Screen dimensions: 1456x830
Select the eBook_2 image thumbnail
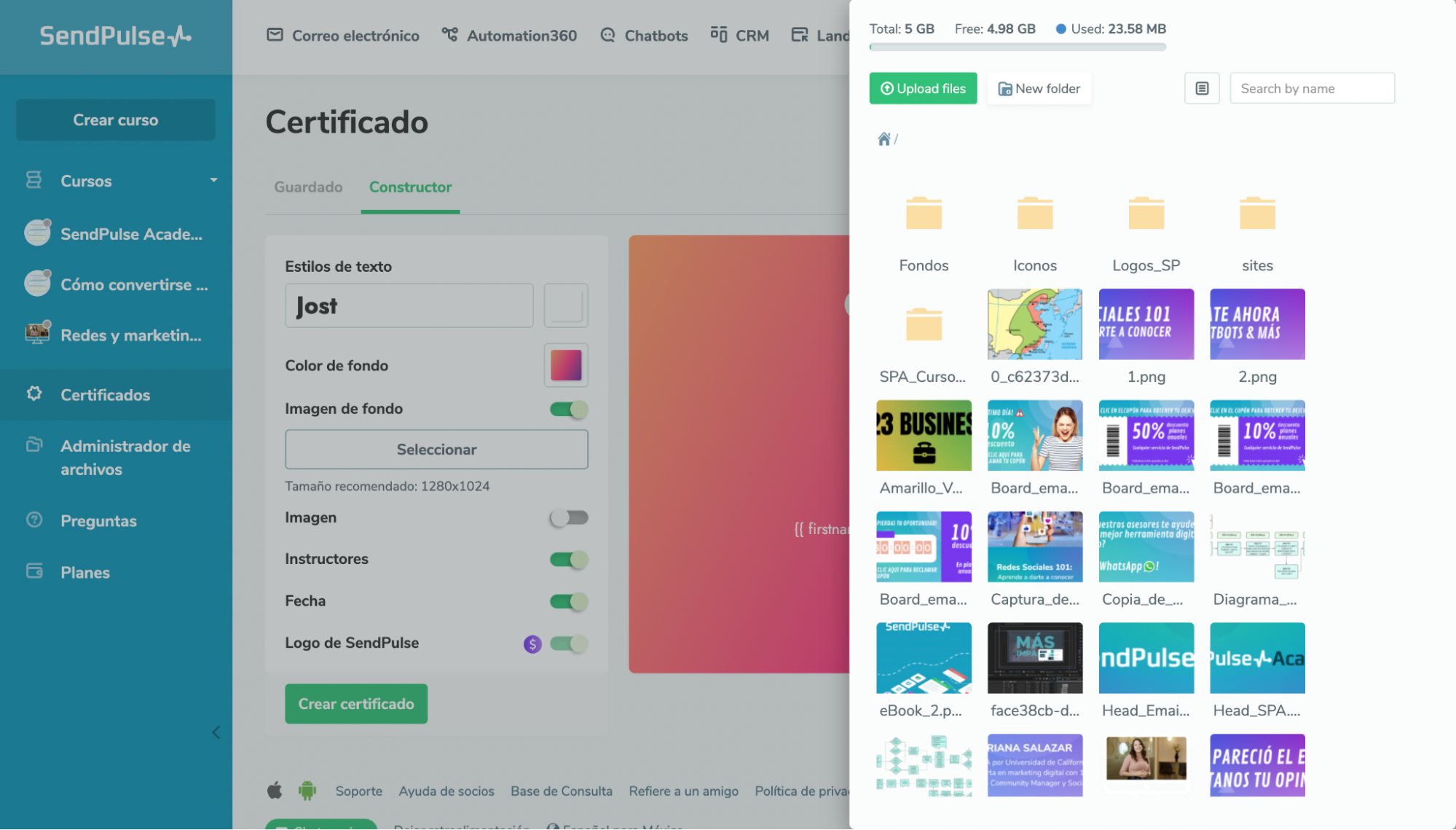click(924, 657)
